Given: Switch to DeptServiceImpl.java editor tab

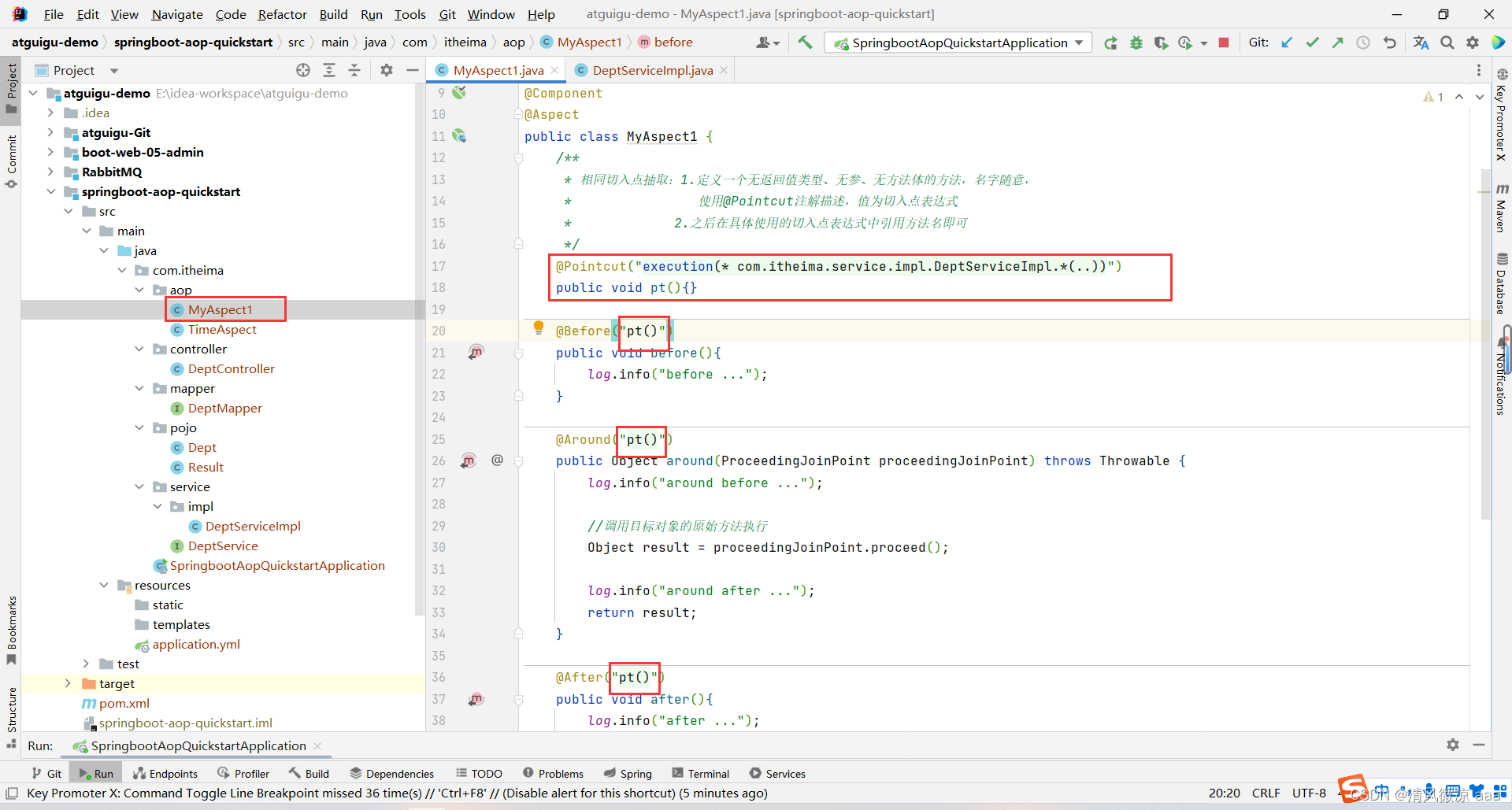Looking at the screenshot, I should click(652, 70).
